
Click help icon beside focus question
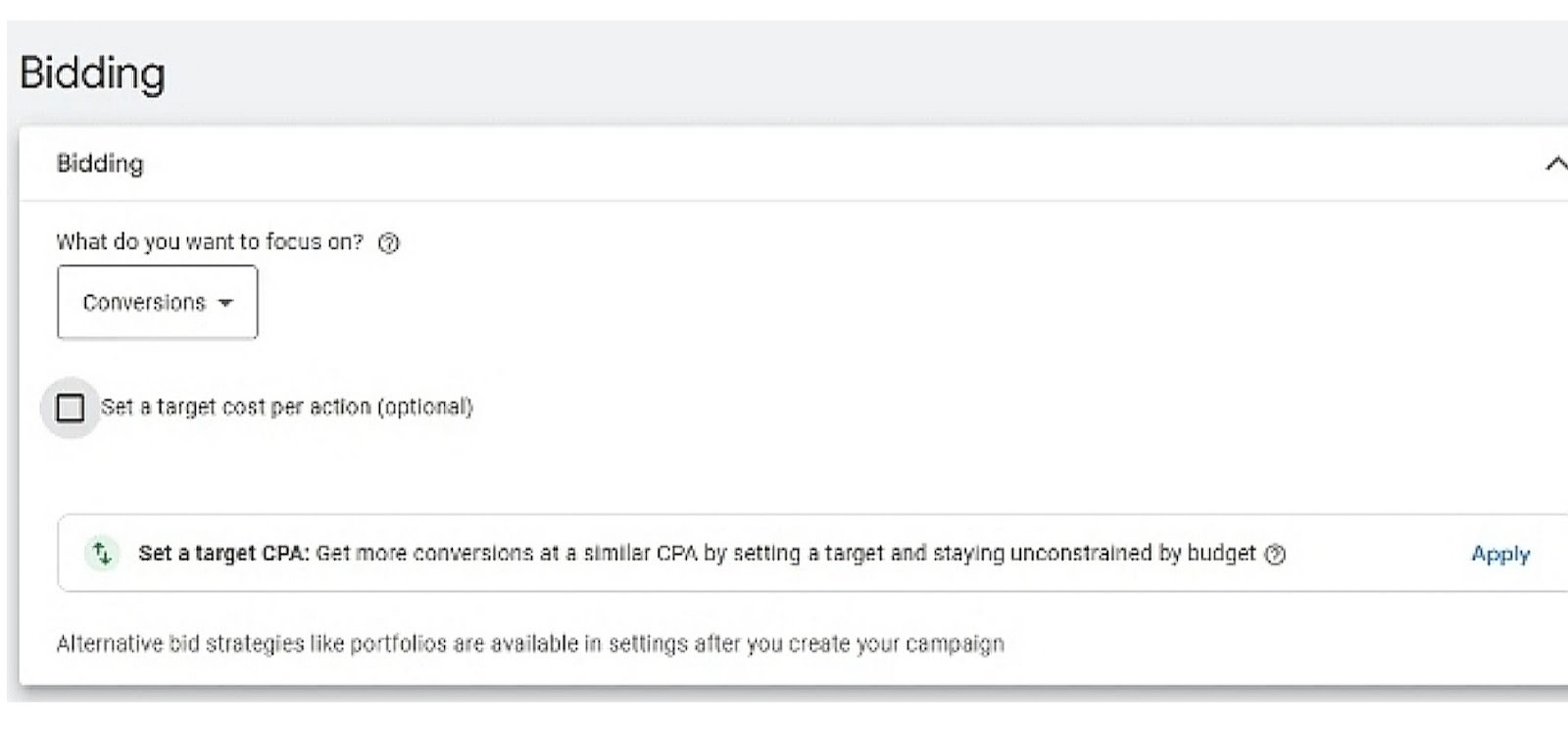389,243
